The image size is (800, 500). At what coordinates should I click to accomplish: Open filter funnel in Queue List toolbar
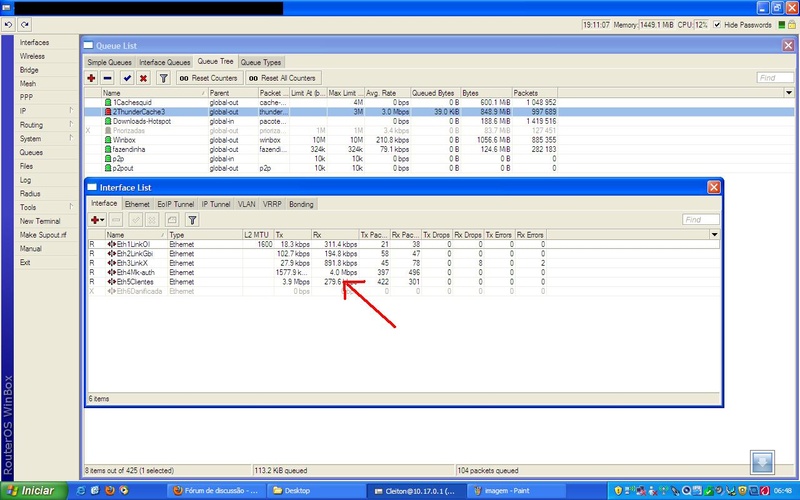[163, 78]
